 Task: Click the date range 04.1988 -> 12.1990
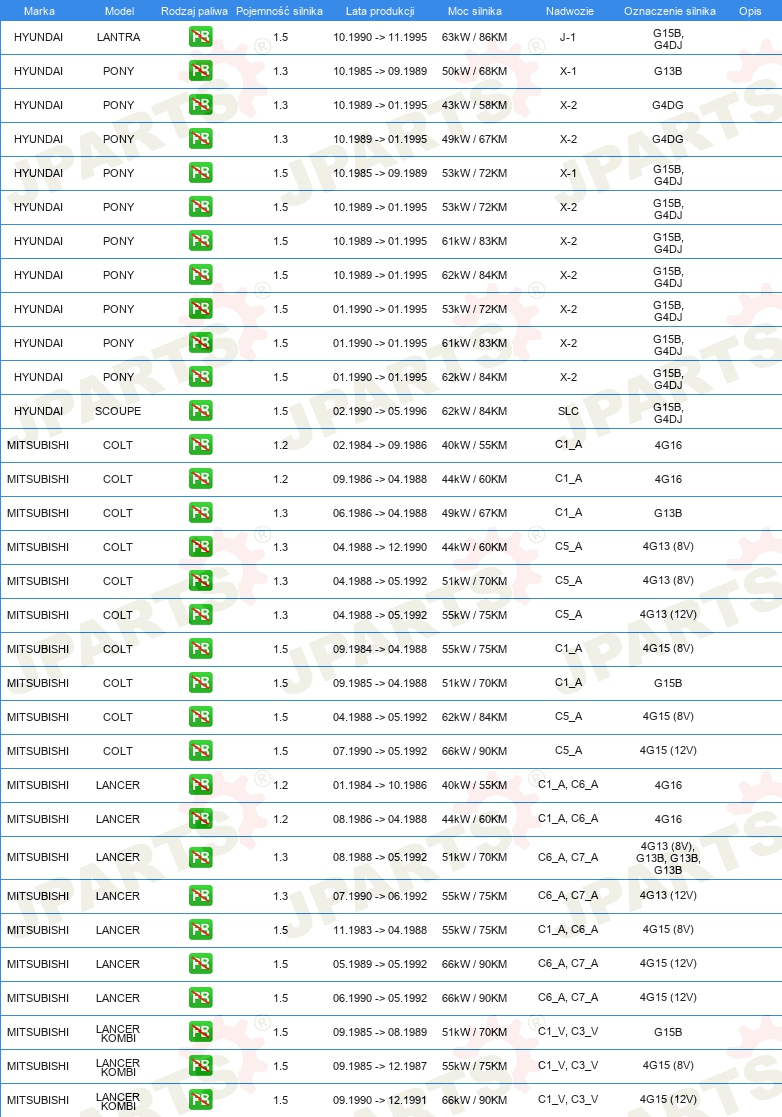[380, 547]
